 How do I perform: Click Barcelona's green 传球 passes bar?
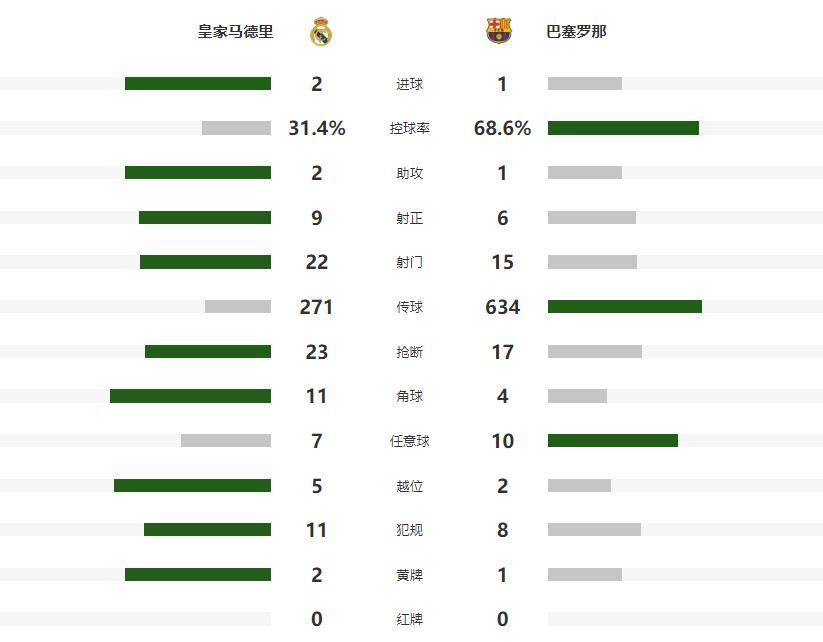(x=625, y=307)
